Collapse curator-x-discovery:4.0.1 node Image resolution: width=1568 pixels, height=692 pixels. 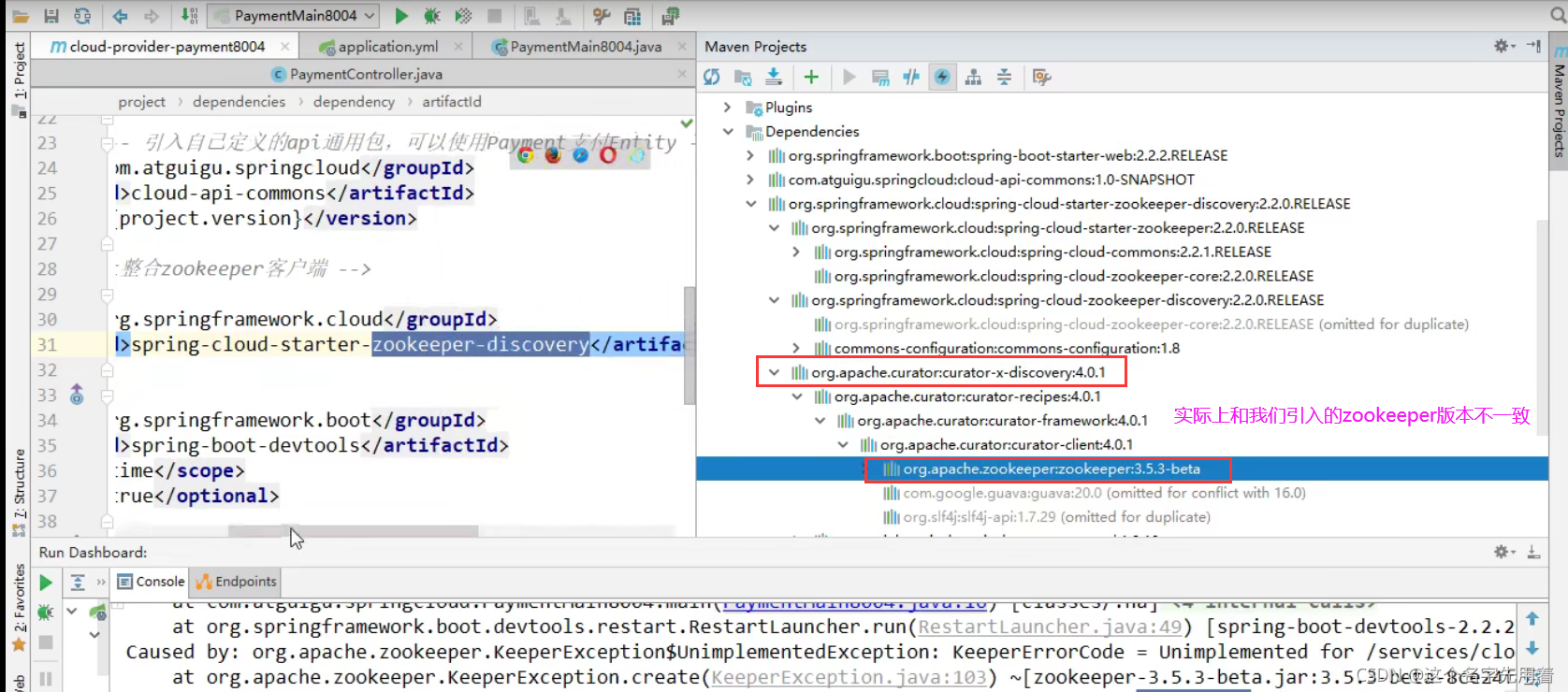[774, 372]
